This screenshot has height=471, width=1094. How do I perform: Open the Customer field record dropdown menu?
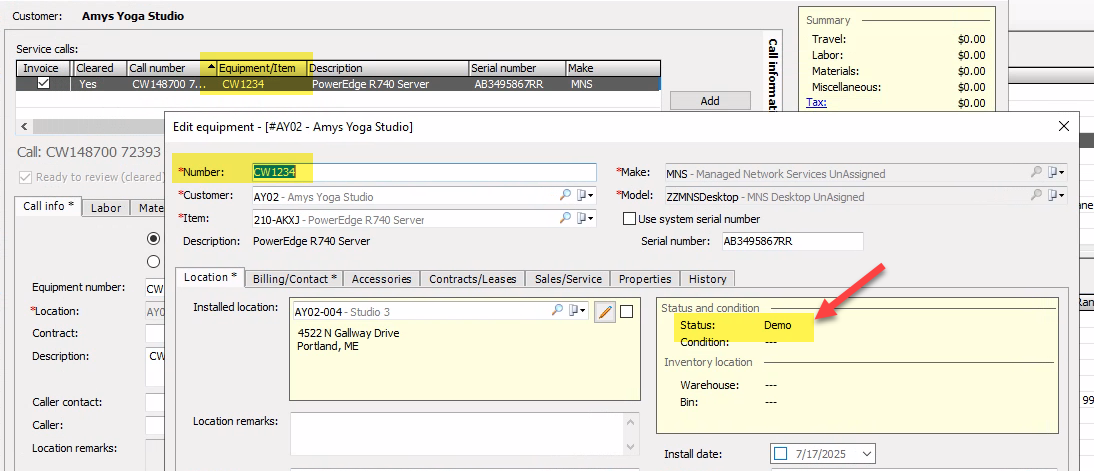point(586,196)
